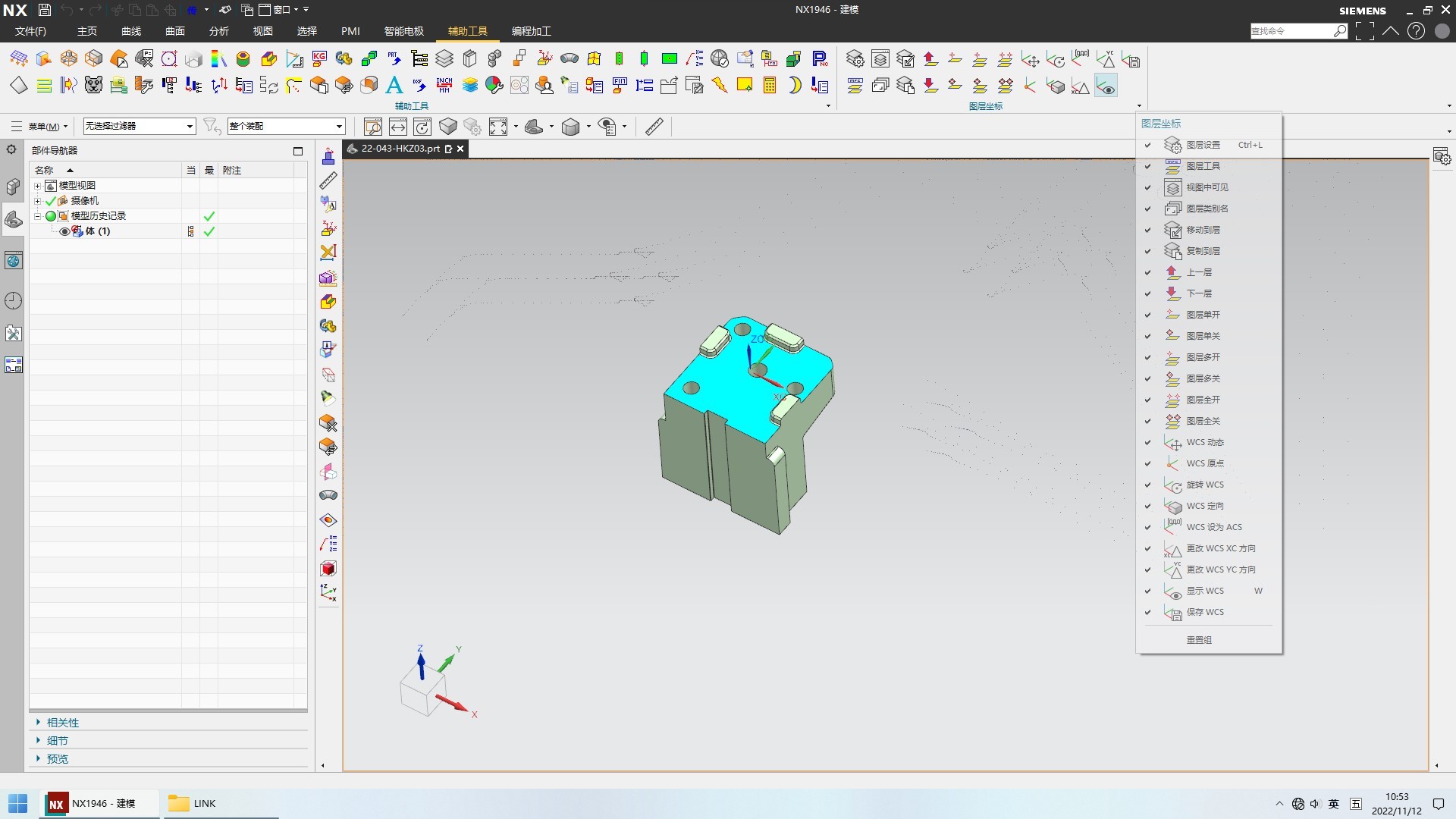Click the save disk icon in title bar
Image resolution: width=1456 pixels, height=819 pixels.
pos(45,10)
